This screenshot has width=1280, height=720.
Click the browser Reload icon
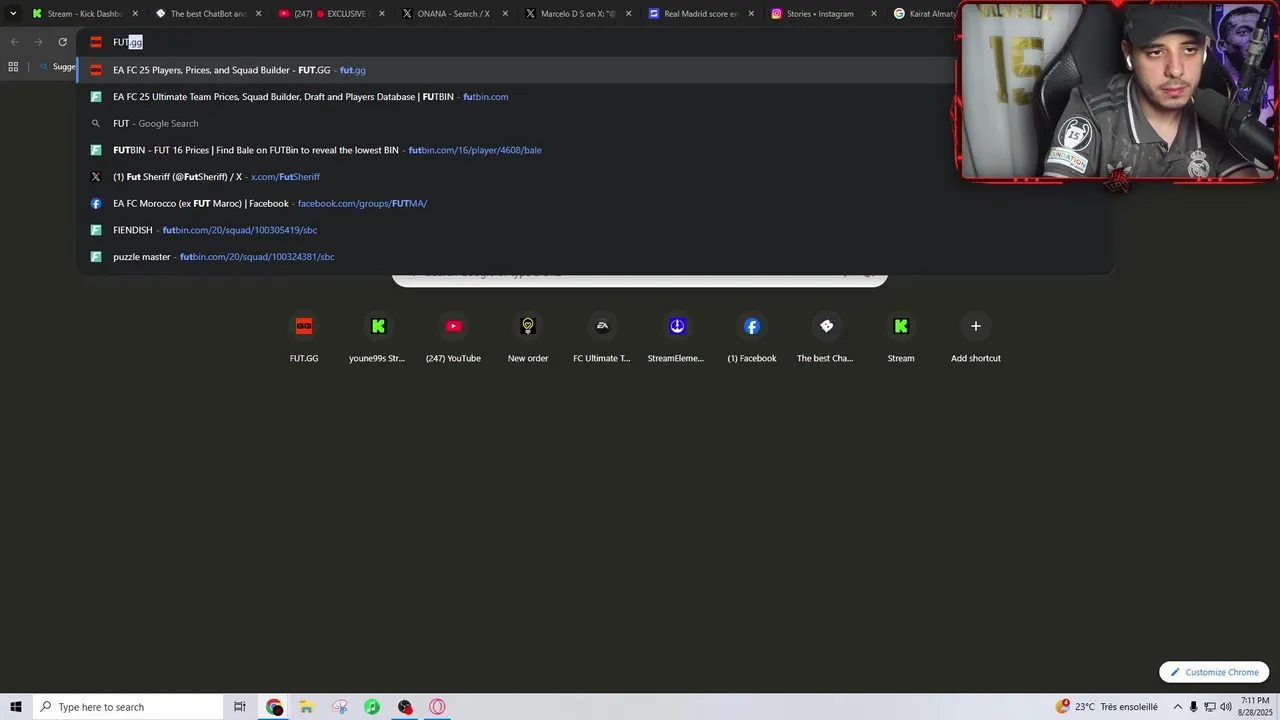coord(62,42)
